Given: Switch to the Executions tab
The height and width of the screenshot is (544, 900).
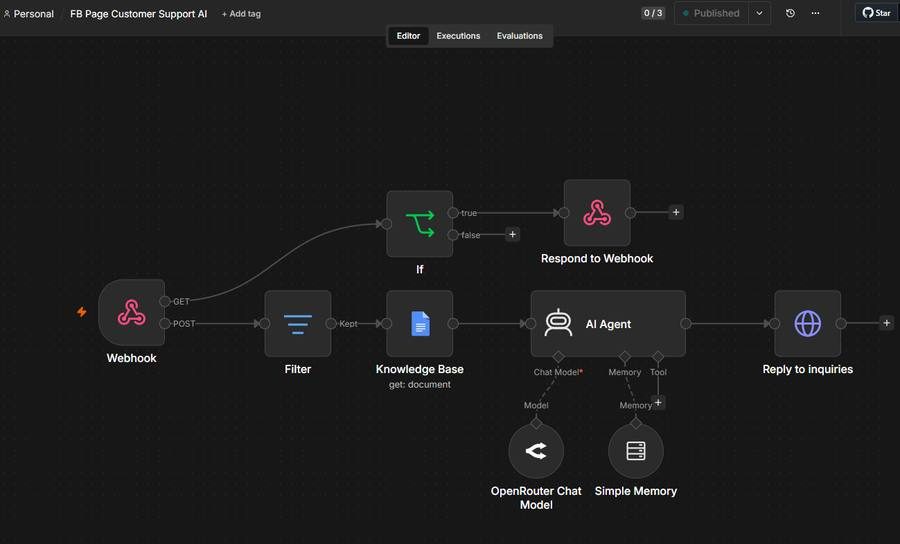Looking at the screenshot, I should pyautogui.click(x=458, y=36).
